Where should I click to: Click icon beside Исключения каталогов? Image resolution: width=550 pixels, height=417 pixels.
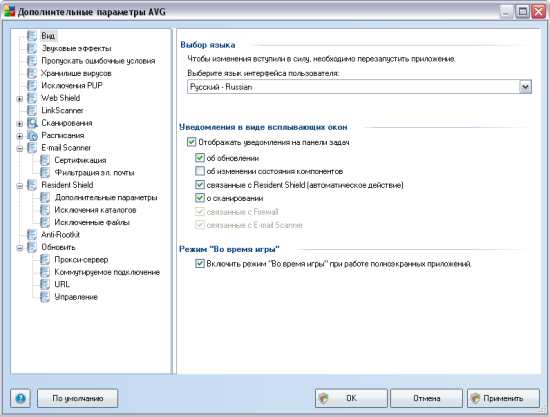[45, 210]
